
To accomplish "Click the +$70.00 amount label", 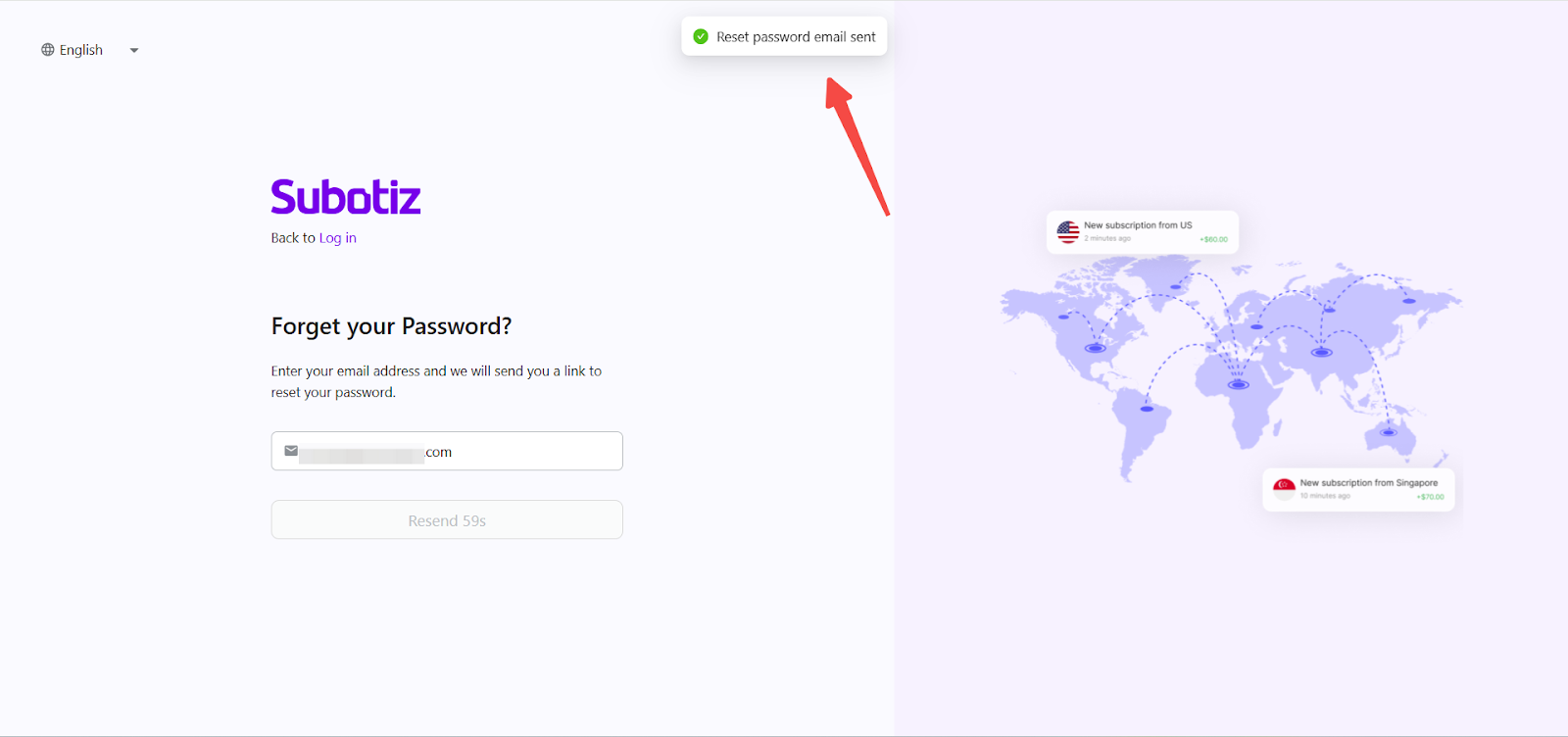I will [x=1430, y=497].
